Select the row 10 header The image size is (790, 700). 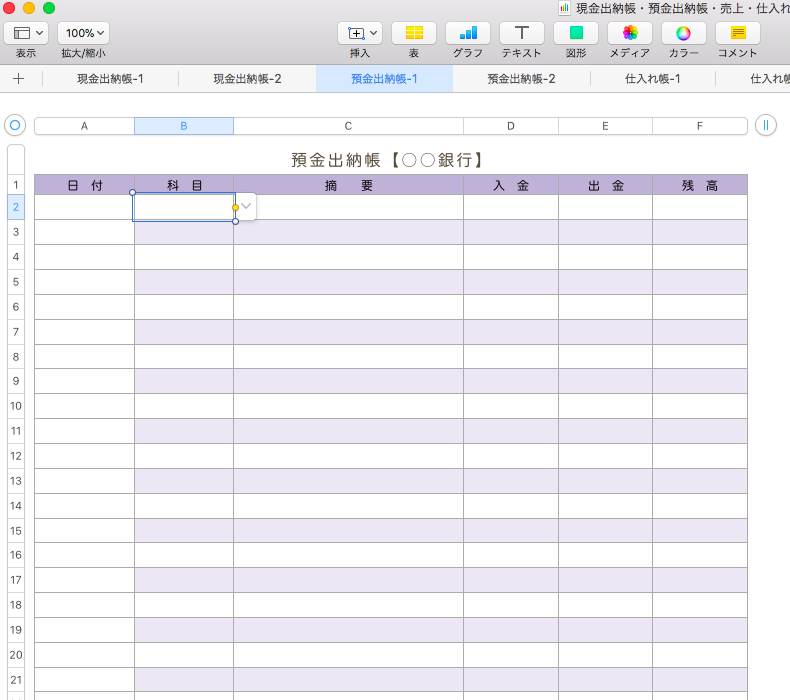pyautogui.click(x=16, y=406)
